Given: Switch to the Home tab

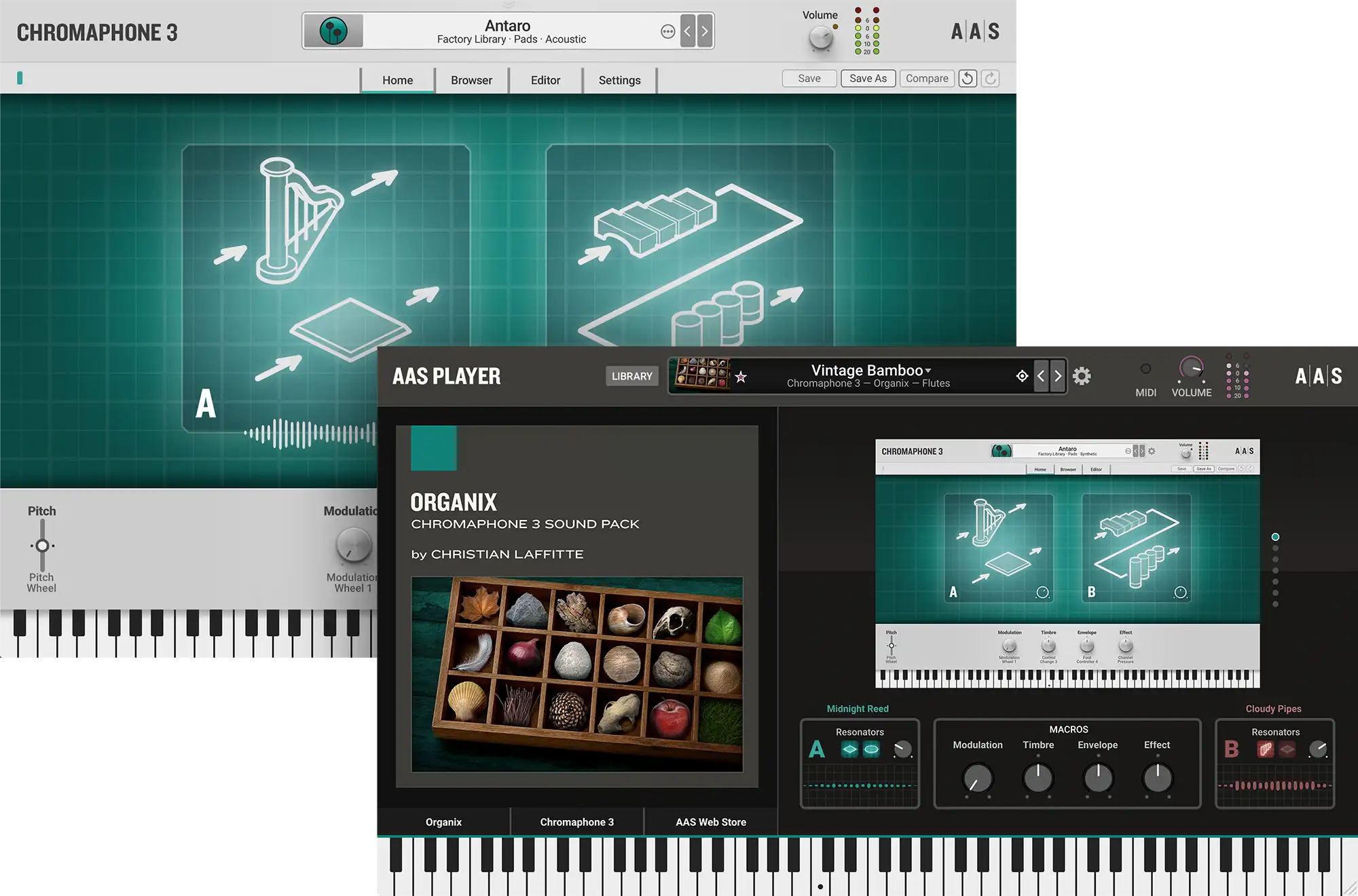Looking at the screenshot, I should pyautogui.click(x=397, y=80).
